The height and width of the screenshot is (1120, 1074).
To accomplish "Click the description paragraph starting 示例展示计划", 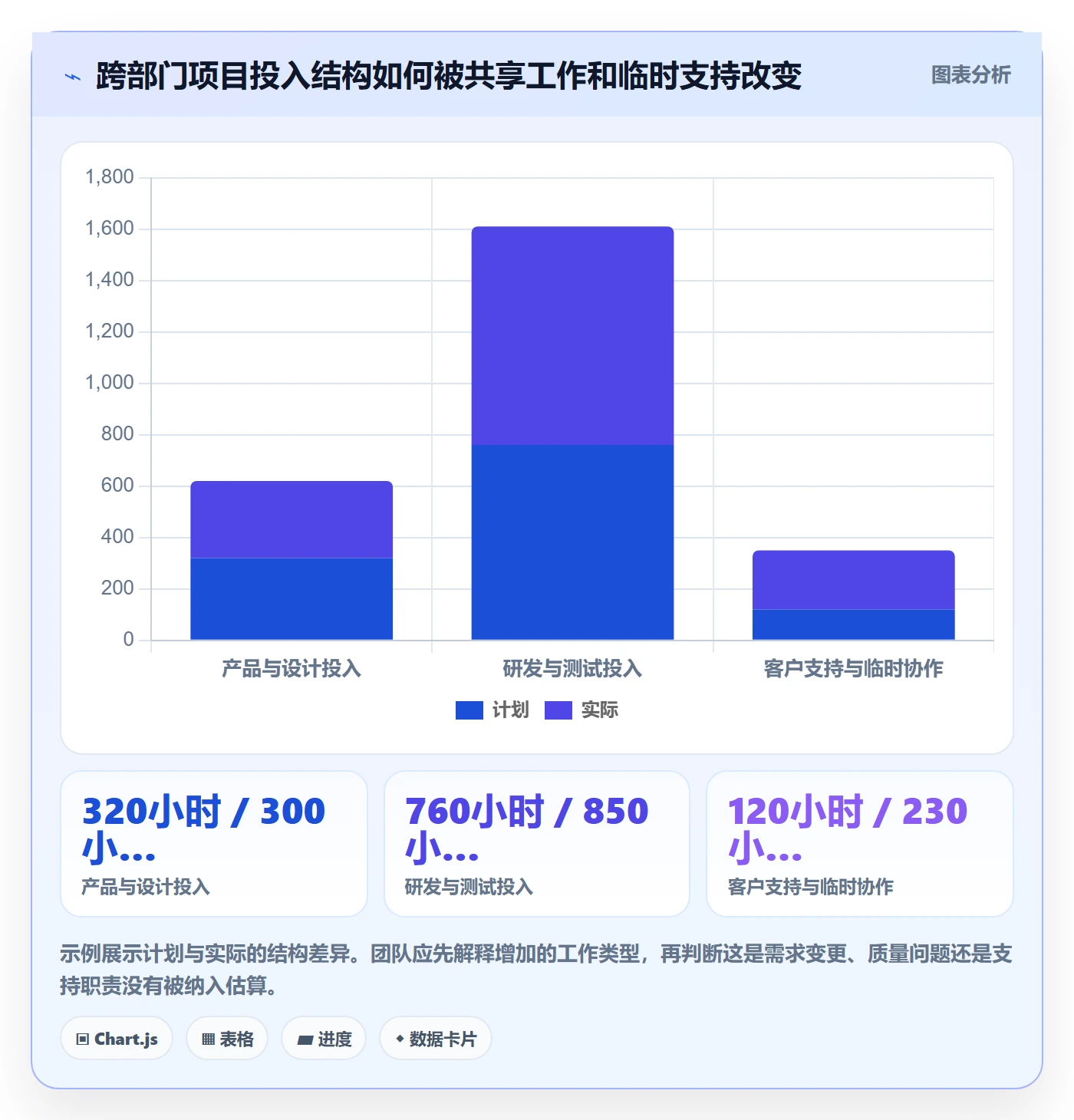I will (536, 970).
